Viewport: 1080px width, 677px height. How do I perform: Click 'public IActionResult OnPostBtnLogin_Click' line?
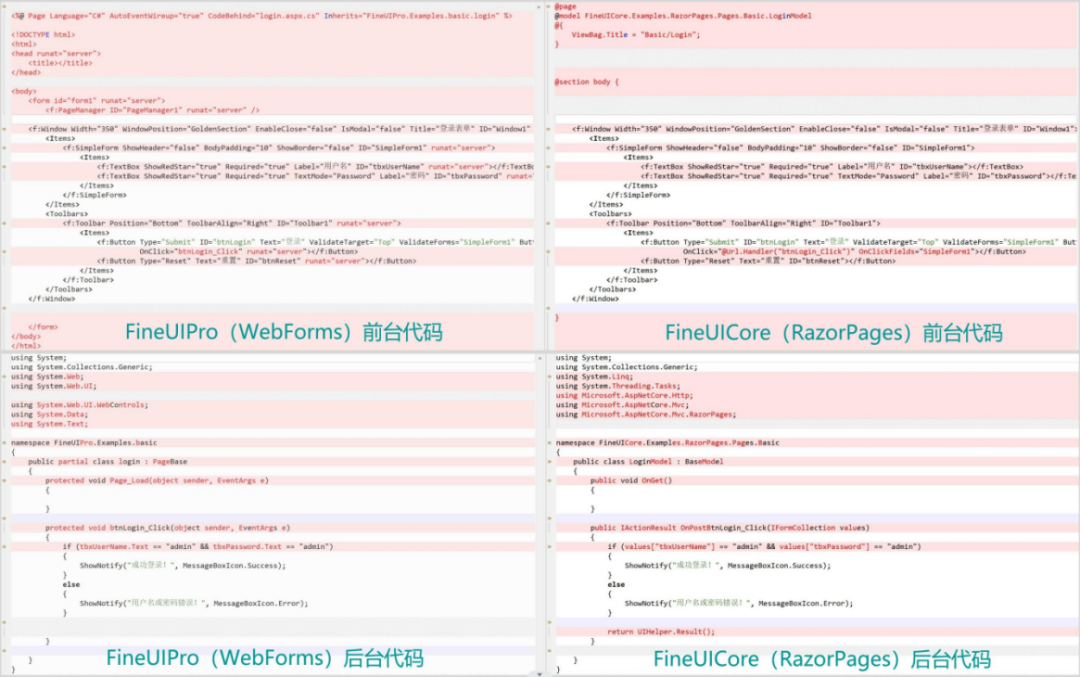tap(730, 528)
